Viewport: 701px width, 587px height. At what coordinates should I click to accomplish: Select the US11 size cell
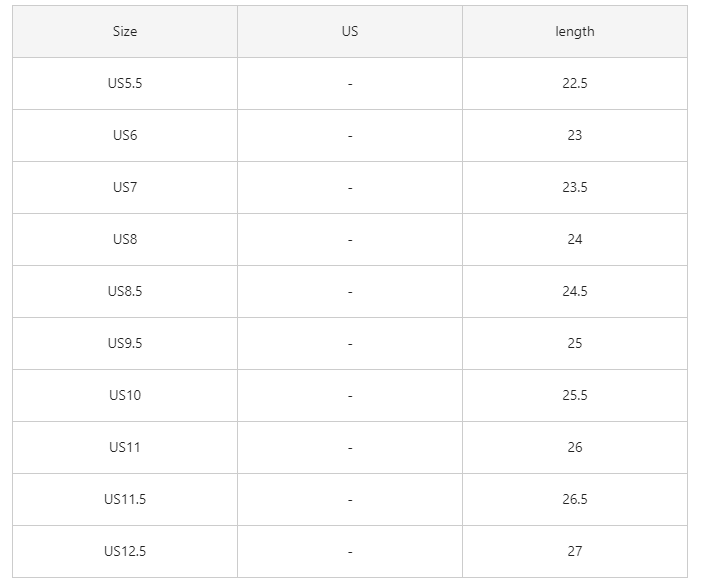click(125, 447)
